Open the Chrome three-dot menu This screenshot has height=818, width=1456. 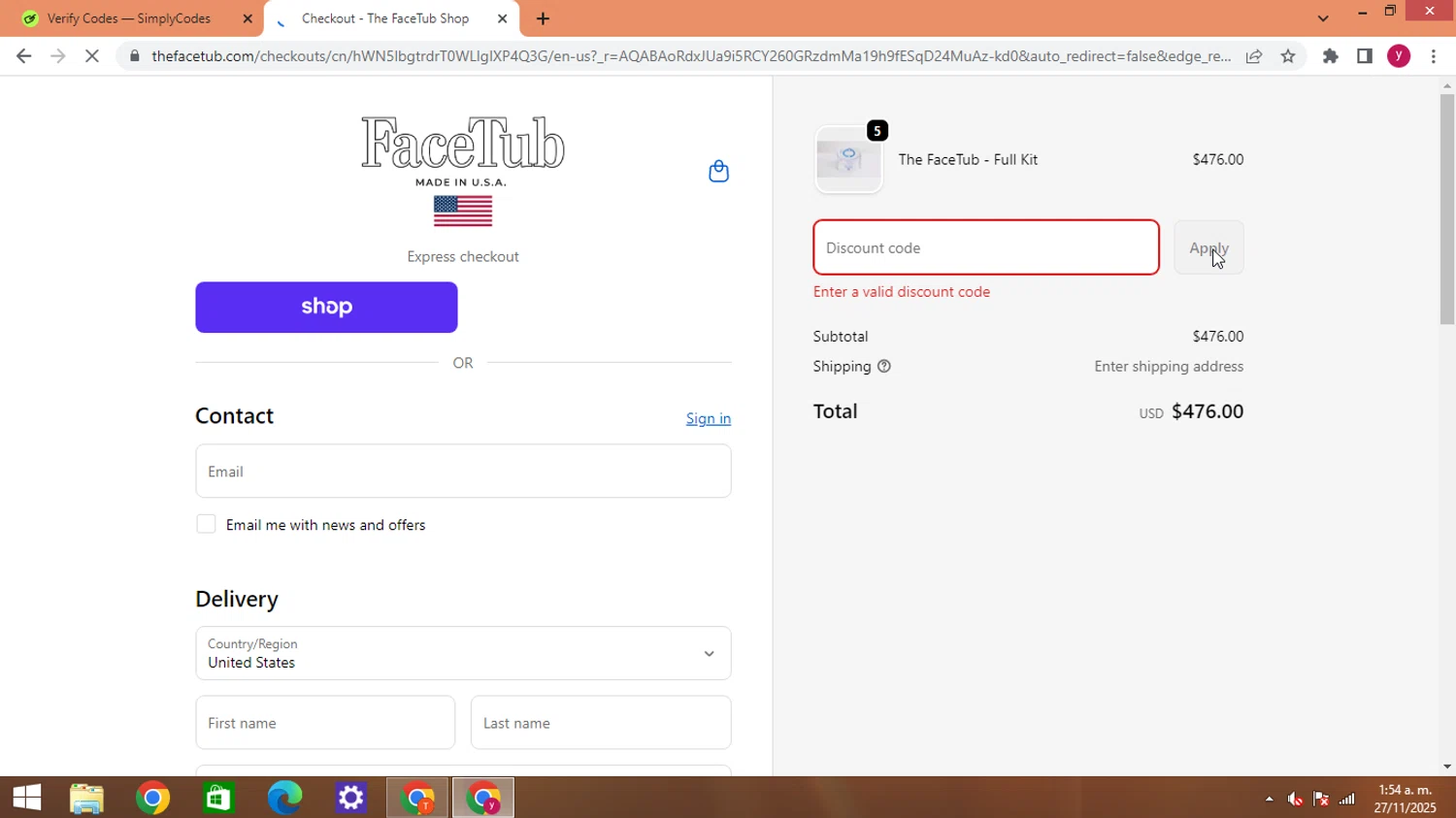1434,56
